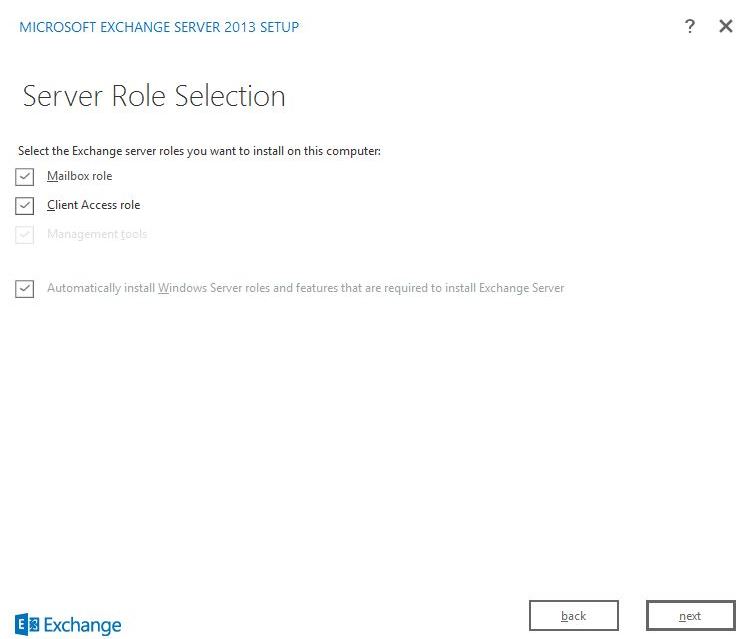Go back to the previous setup page
This screenshot has width=742, height=639.
574,615
